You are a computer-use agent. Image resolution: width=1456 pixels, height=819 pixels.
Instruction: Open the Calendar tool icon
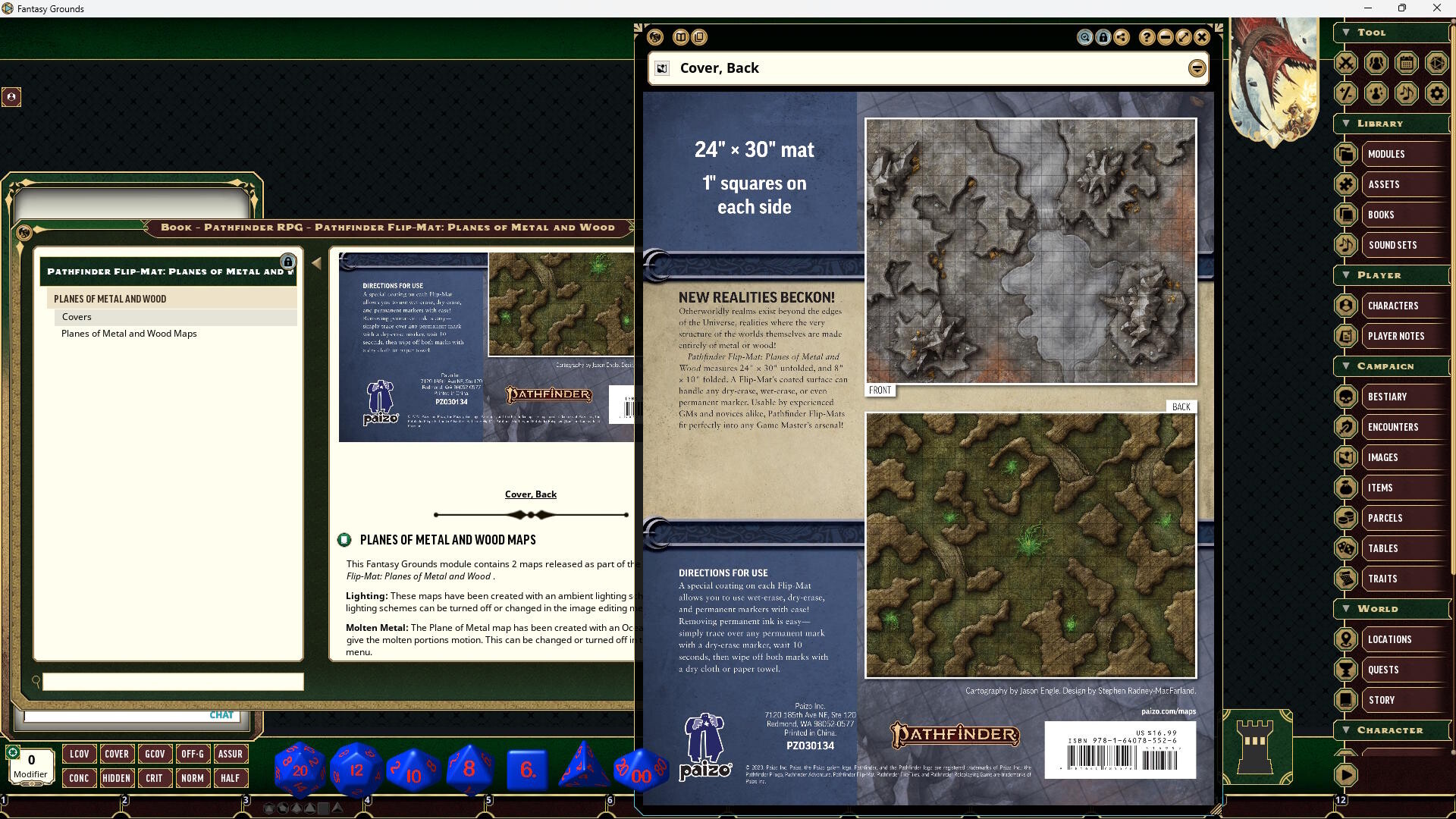[x=1407, y=63]
